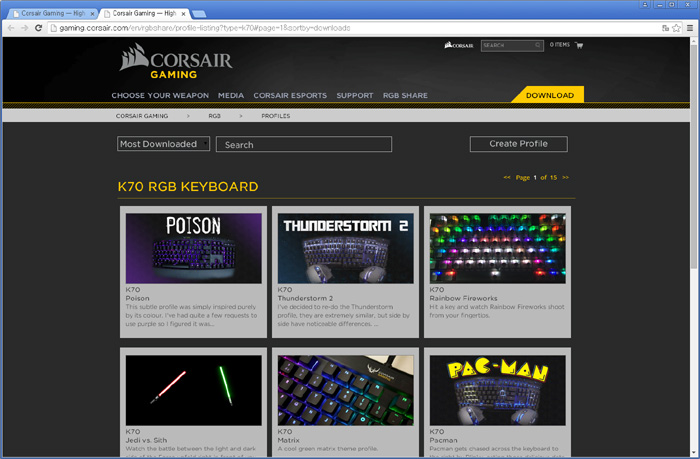Click the profile Search field
Image resolution: width=700 pixels, height=459 pixels.
coord(304,144)
